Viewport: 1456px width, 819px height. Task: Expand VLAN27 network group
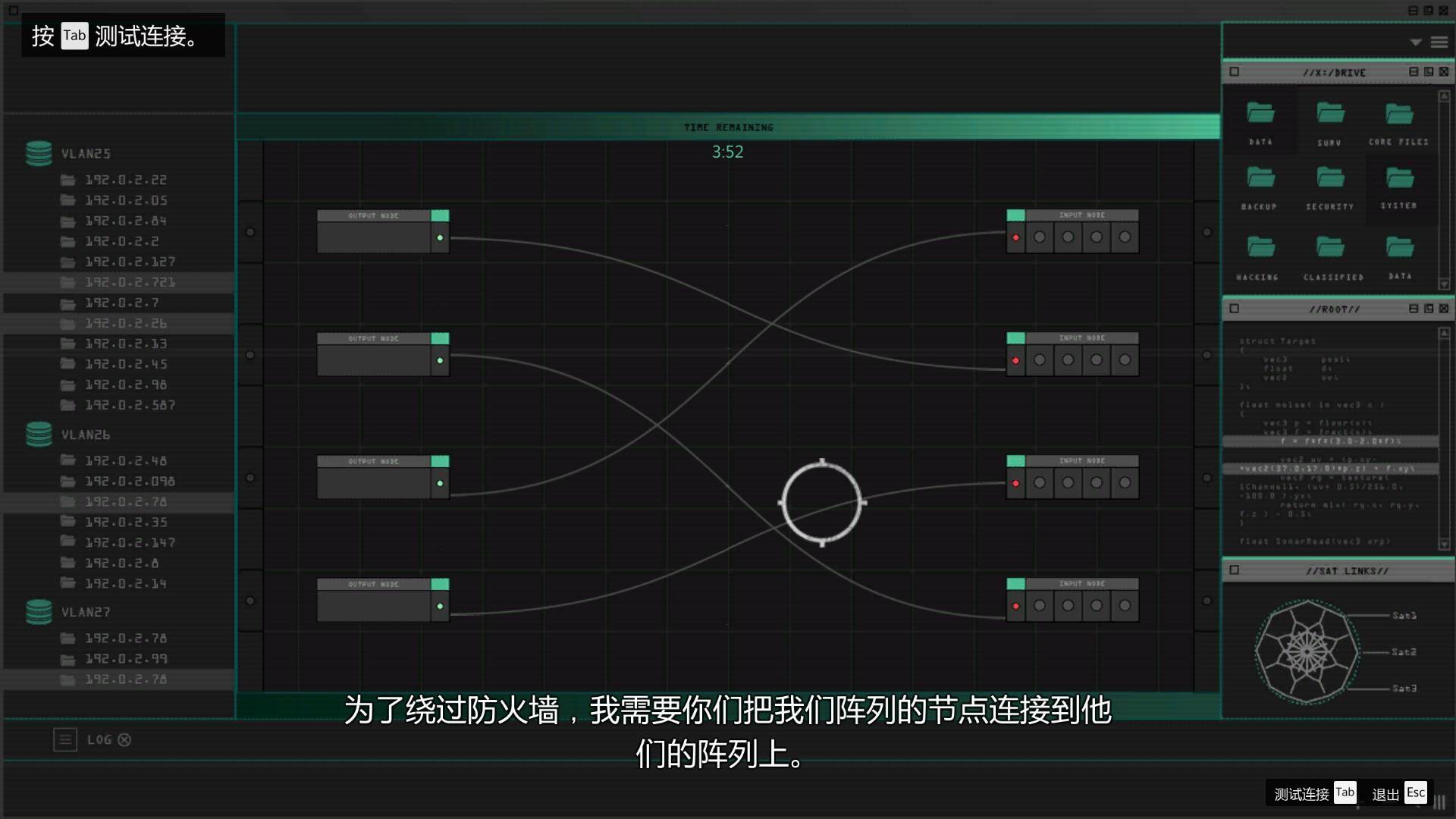tap(85, 611)
